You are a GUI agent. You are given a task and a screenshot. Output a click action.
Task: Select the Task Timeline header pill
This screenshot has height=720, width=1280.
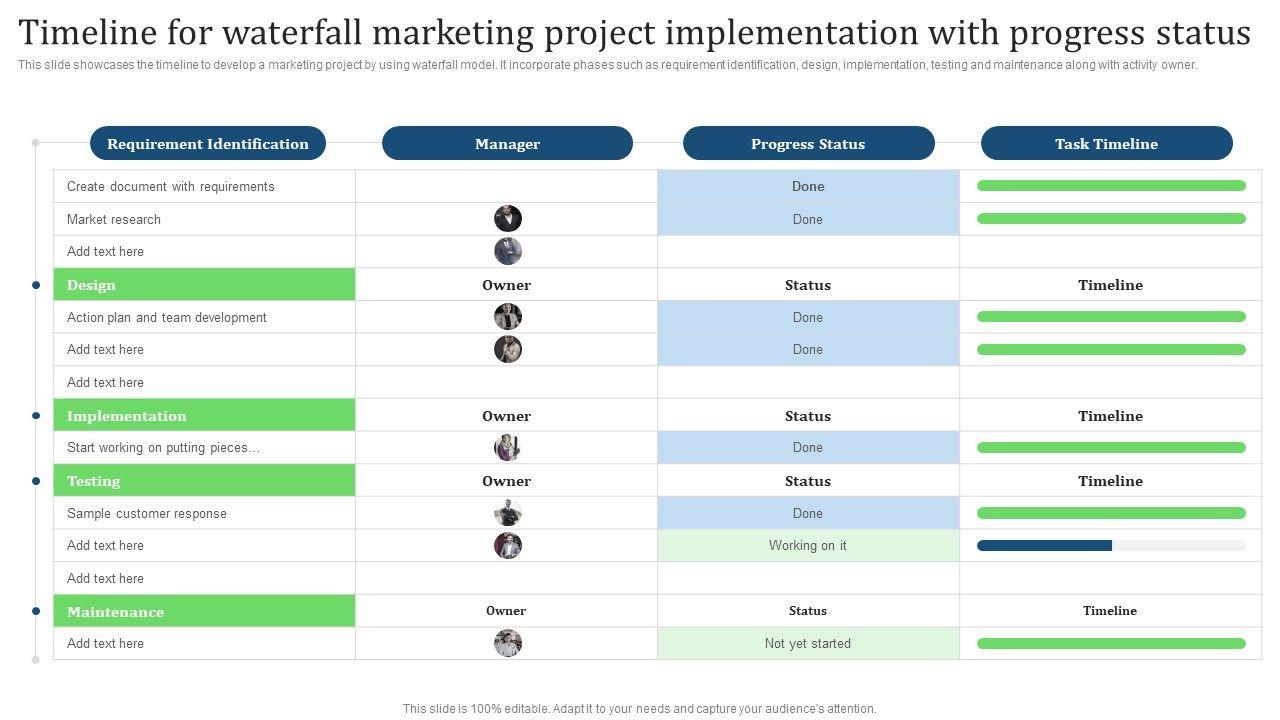point(1106,143)
